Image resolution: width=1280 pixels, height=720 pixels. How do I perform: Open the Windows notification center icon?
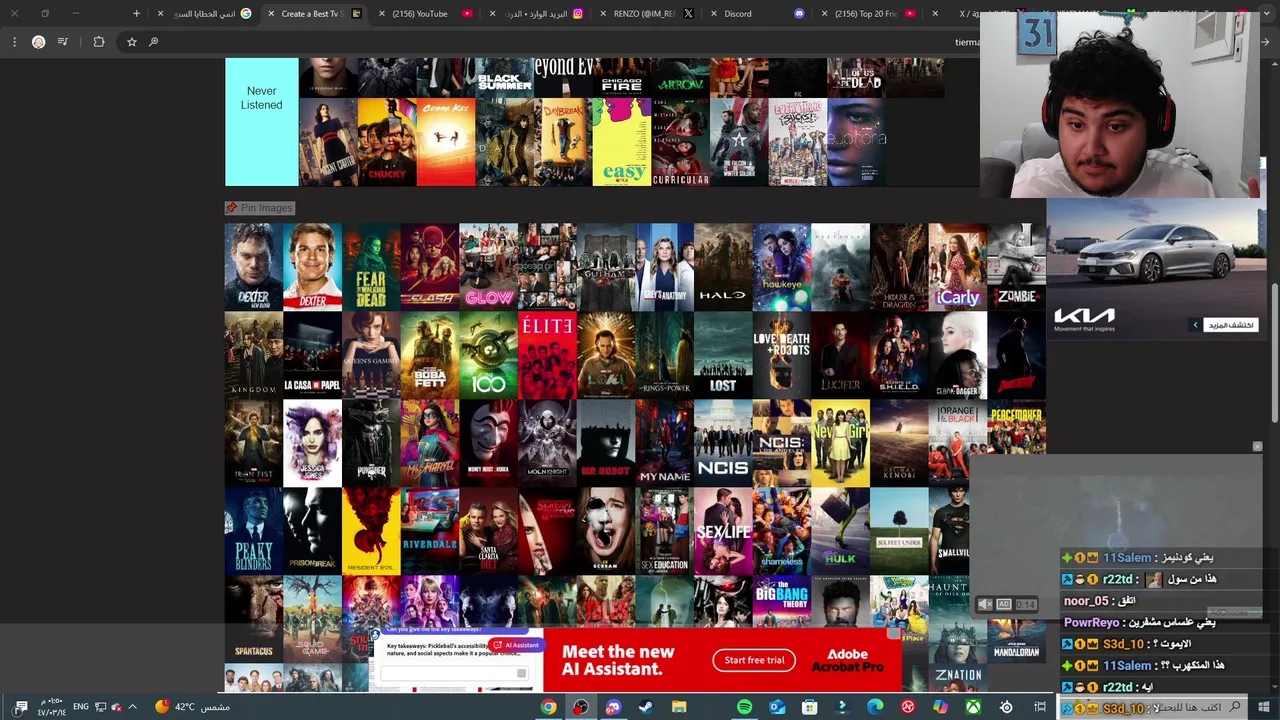[x=20, y=707]
